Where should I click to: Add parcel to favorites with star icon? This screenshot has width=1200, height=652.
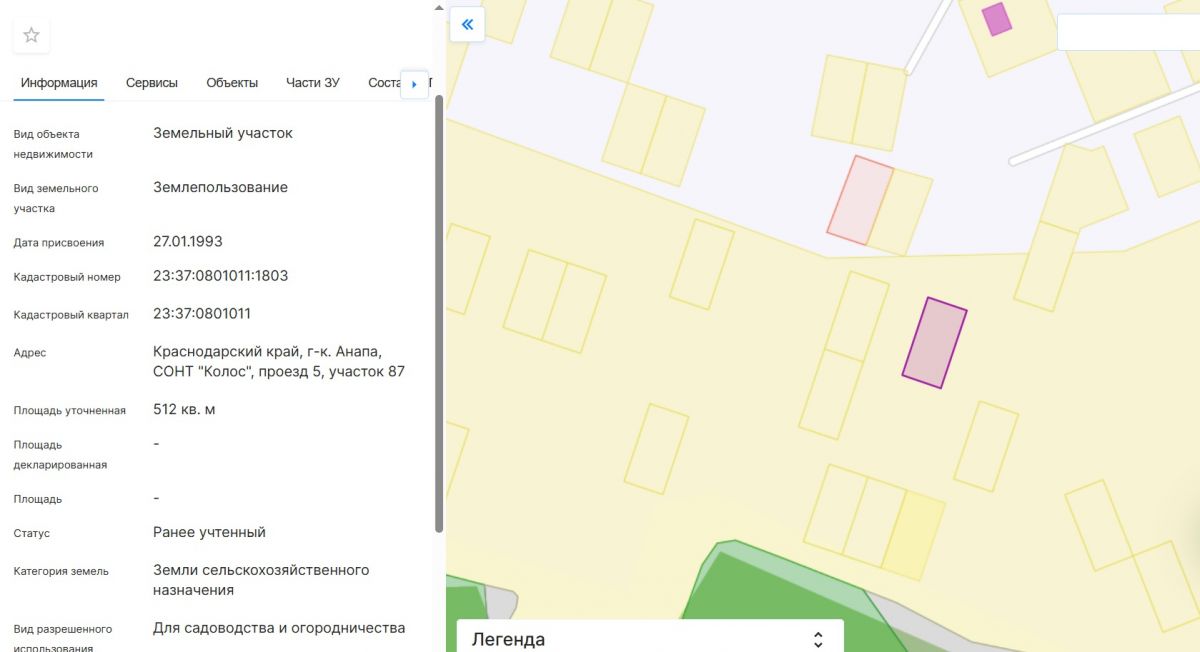click(x=31, y=36)
